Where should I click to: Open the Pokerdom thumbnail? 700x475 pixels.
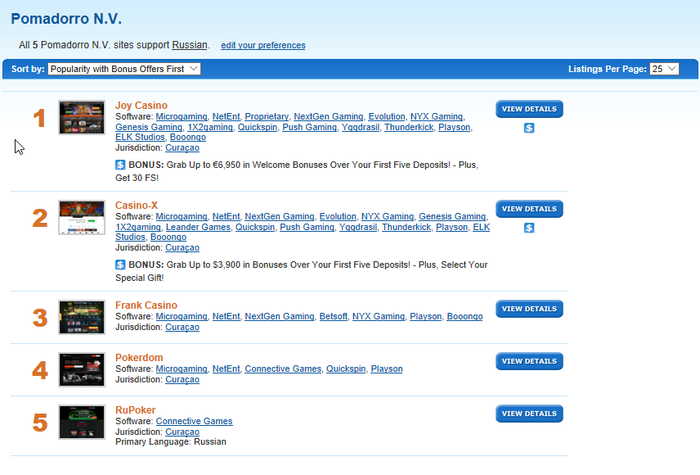82,370
